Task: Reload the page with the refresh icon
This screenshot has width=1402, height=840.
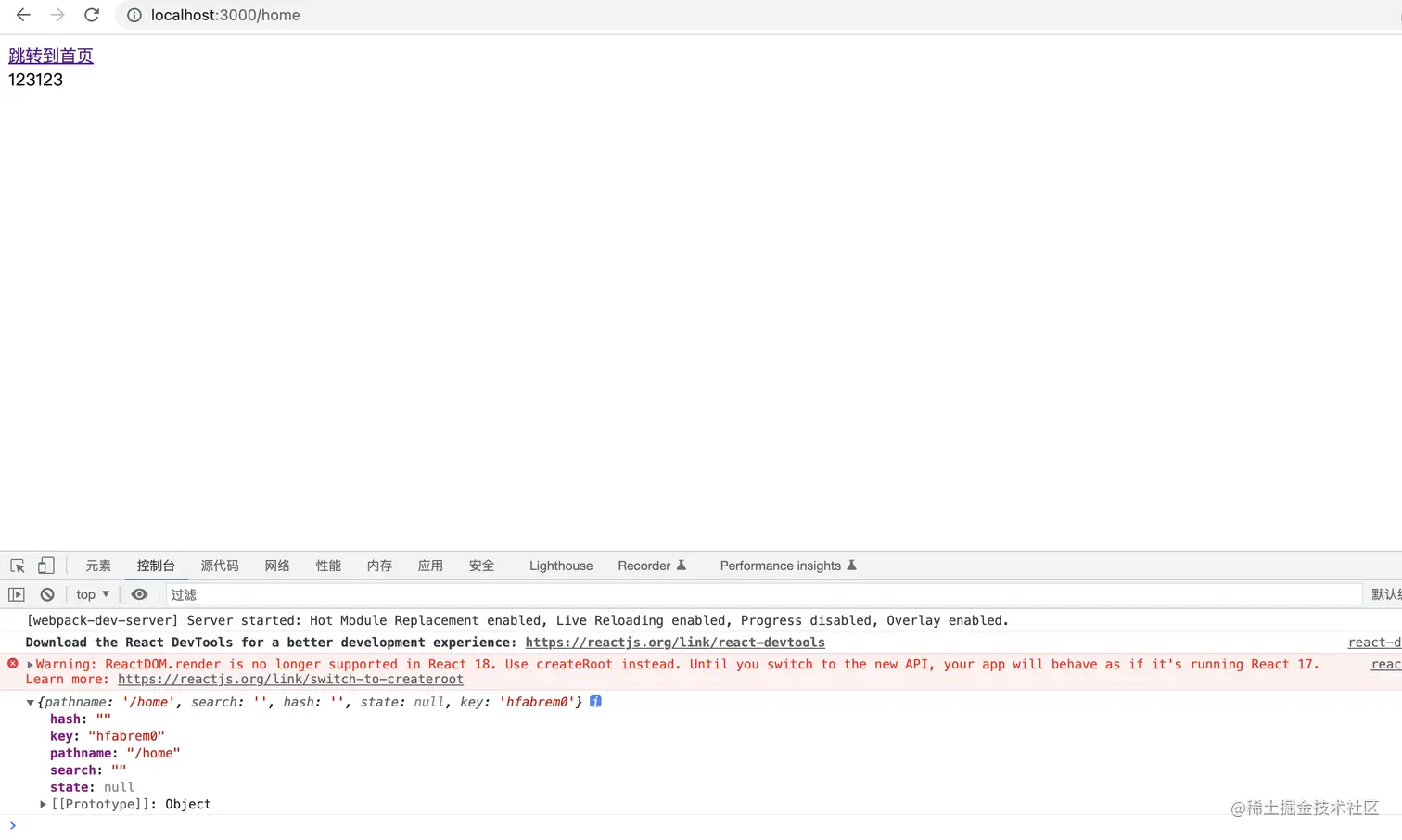Action: click(x=92, y=15)
